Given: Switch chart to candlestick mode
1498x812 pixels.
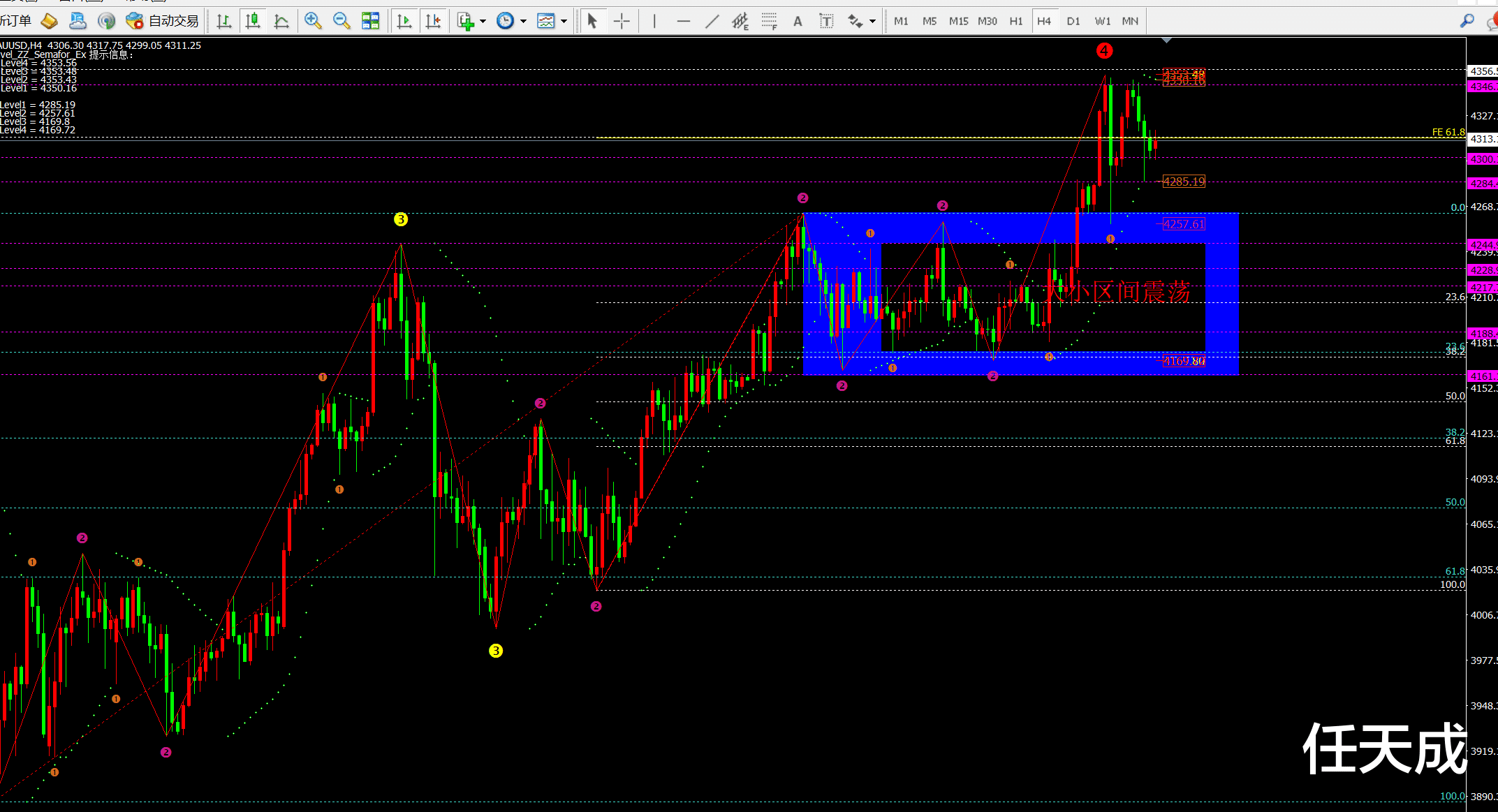Looking at the screenshot, I should [x=253, y=21].
